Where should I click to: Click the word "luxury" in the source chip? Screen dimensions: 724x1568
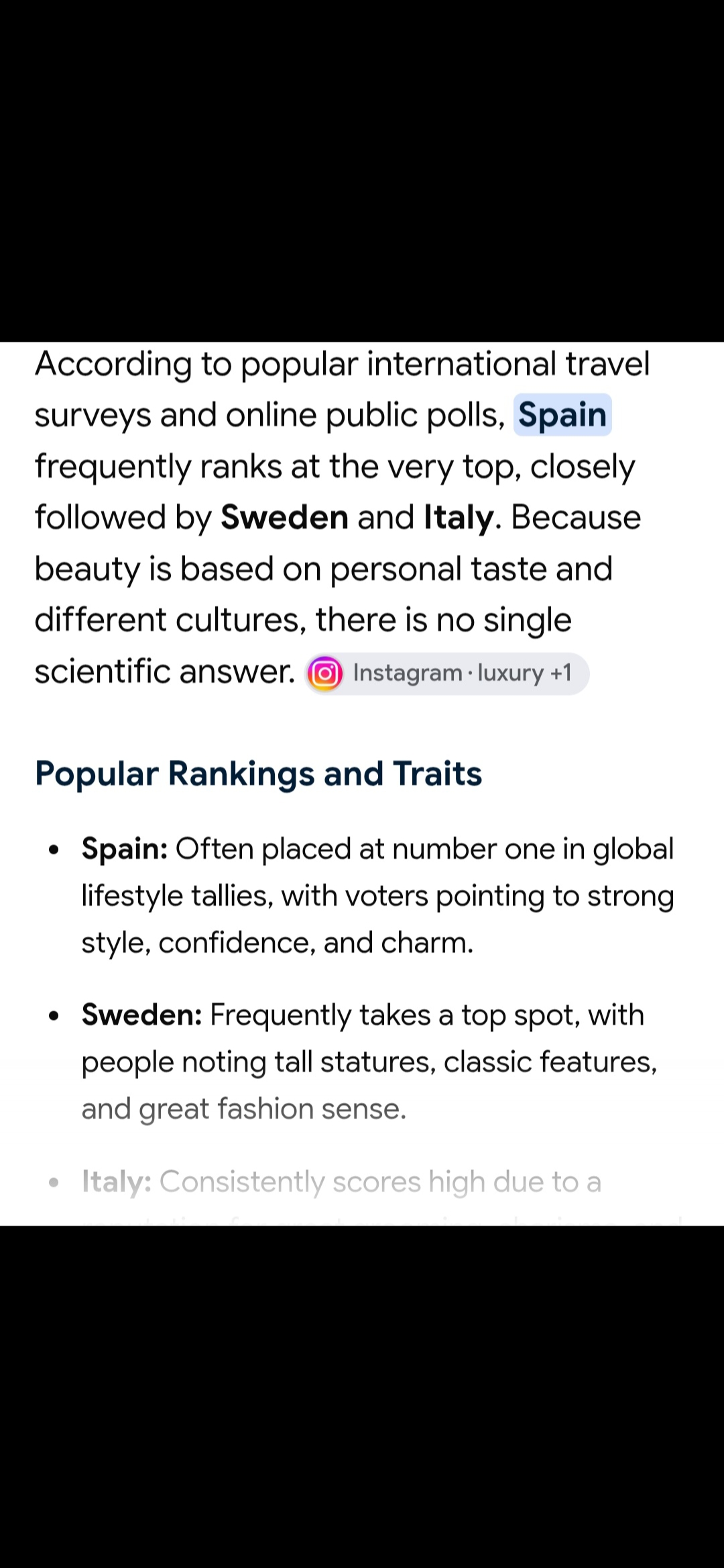[x=510, y=673]
